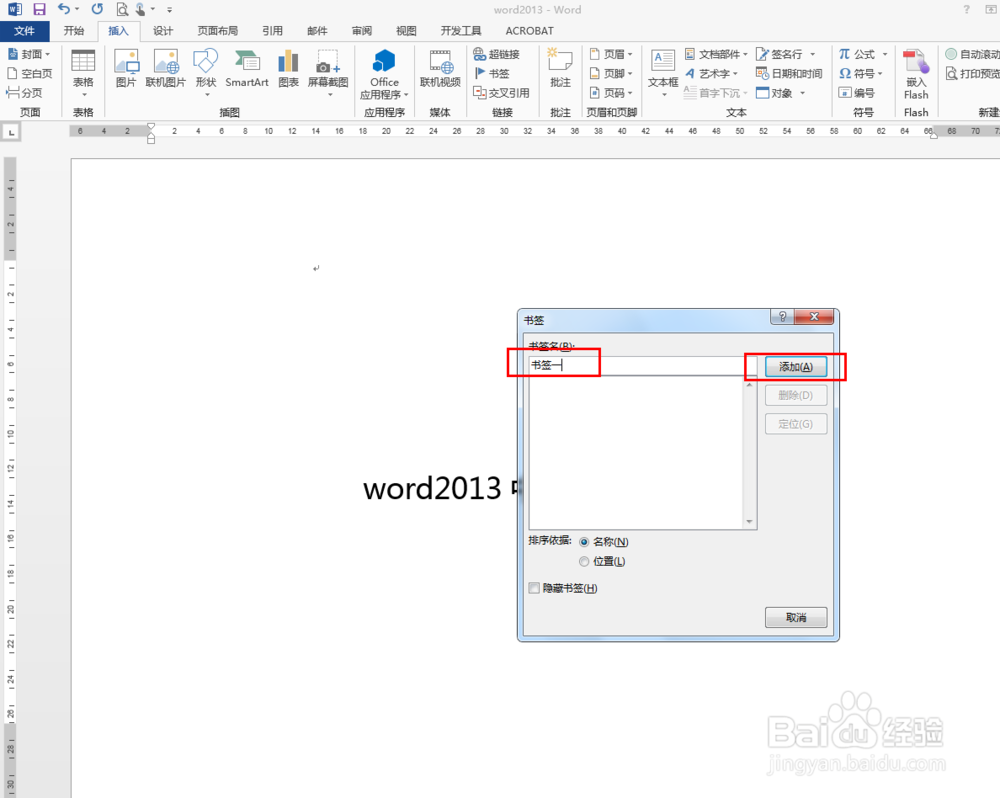Switch to the Review (审阅) tab
This screenshot has height=798, width=1000.
[x=362, y=31]
